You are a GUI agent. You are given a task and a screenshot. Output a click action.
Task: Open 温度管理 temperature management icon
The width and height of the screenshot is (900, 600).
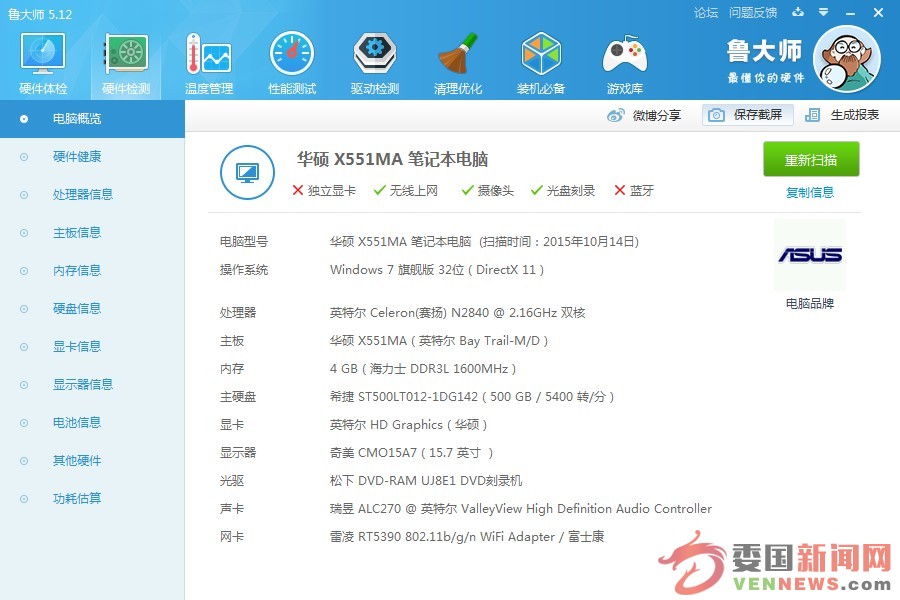208,63
